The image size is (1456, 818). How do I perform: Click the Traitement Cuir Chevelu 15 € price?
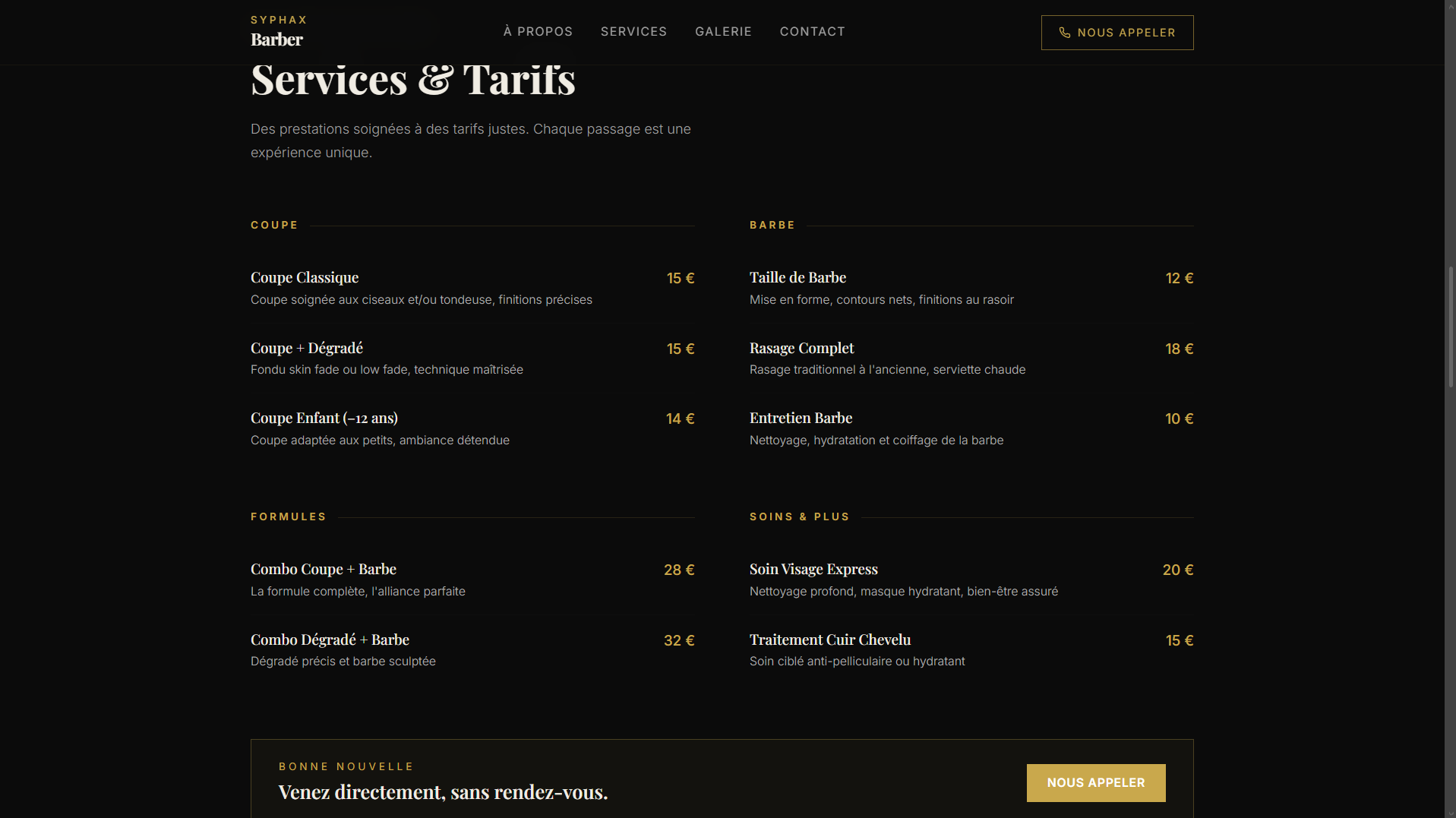point(1179,641)
